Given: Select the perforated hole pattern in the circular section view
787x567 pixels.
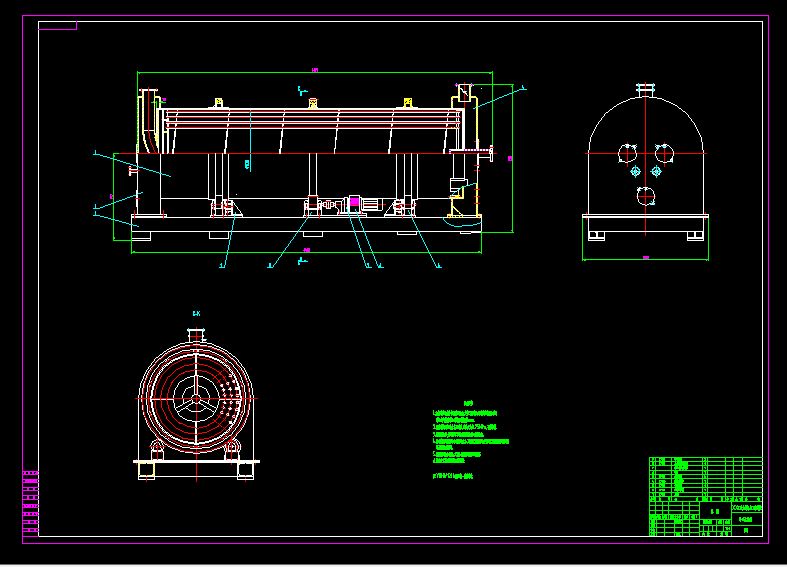Looking at the screenshot, I should (x=232, y=400).
